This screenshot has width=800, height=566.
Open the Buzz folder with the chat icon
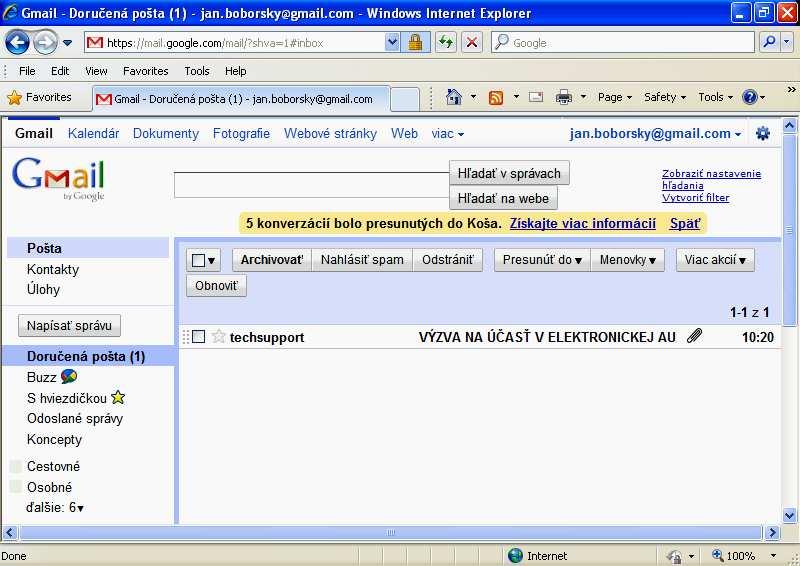point(52,377)
